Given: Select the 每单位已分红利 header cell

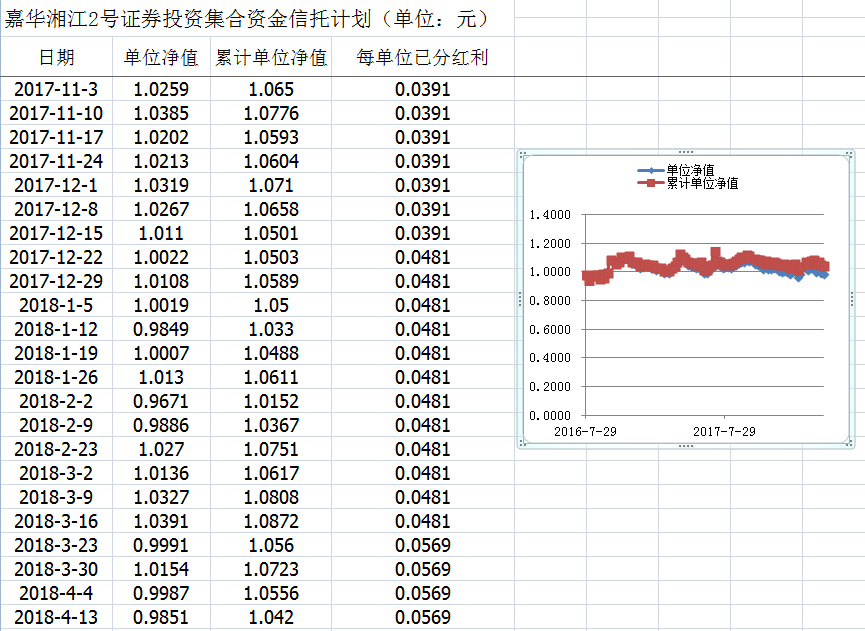Looking at the screenshot, I should [422, 58].
